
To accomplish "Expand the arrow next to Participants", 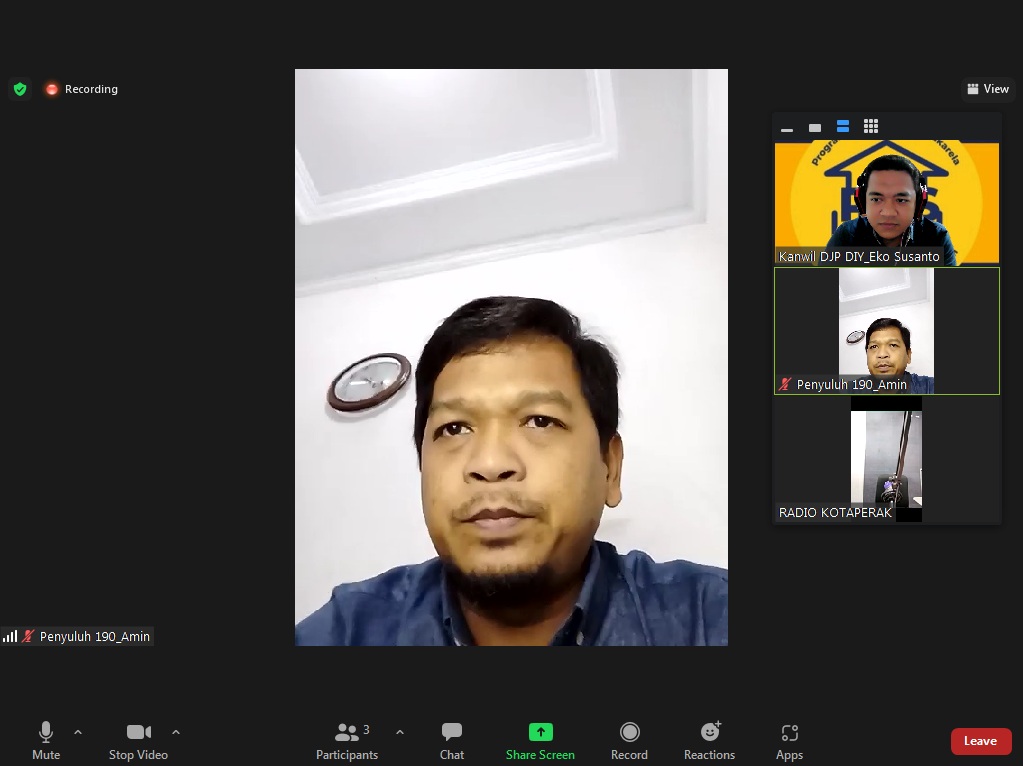I will point(400,732).
